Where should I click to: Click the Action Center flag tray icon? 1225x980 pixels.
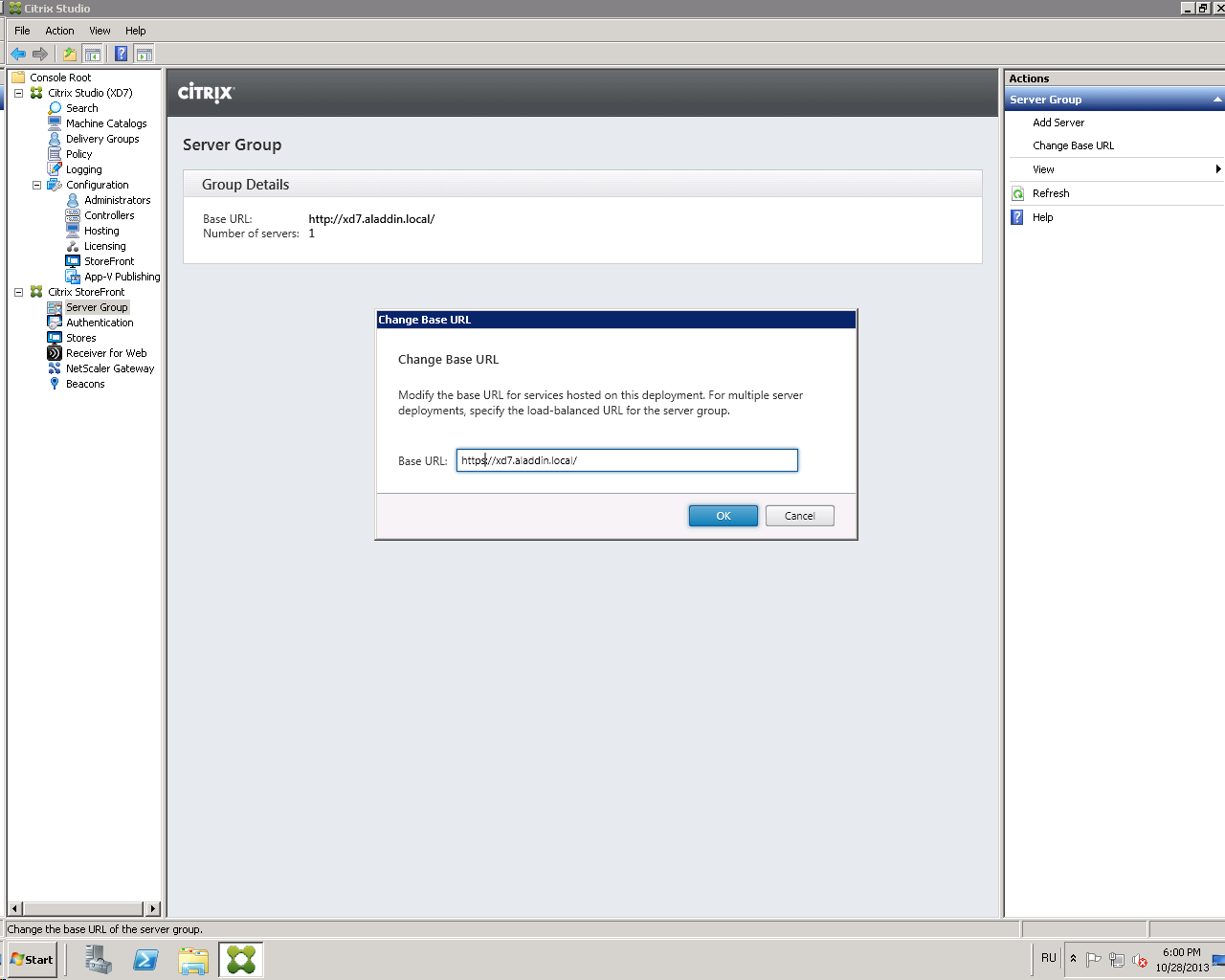point(1094,960)
